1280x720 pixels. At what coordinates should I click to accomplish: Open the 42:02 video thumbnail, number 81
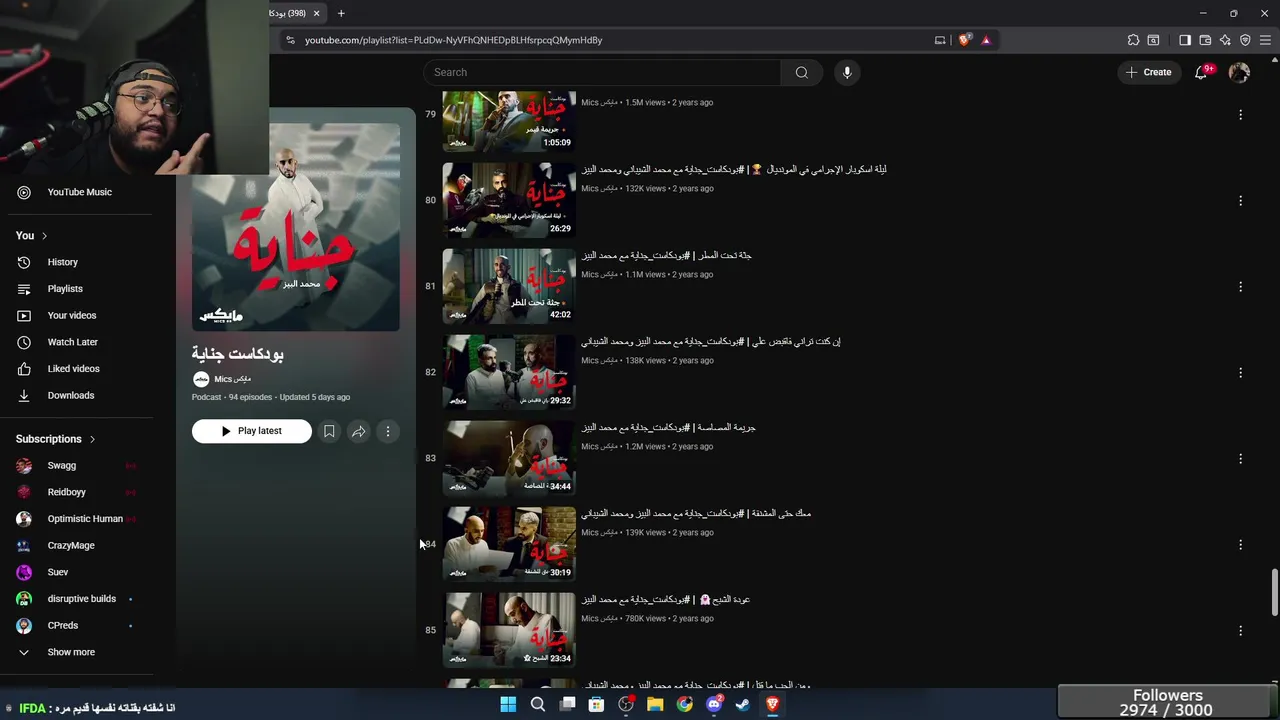[x=509, y=286]
